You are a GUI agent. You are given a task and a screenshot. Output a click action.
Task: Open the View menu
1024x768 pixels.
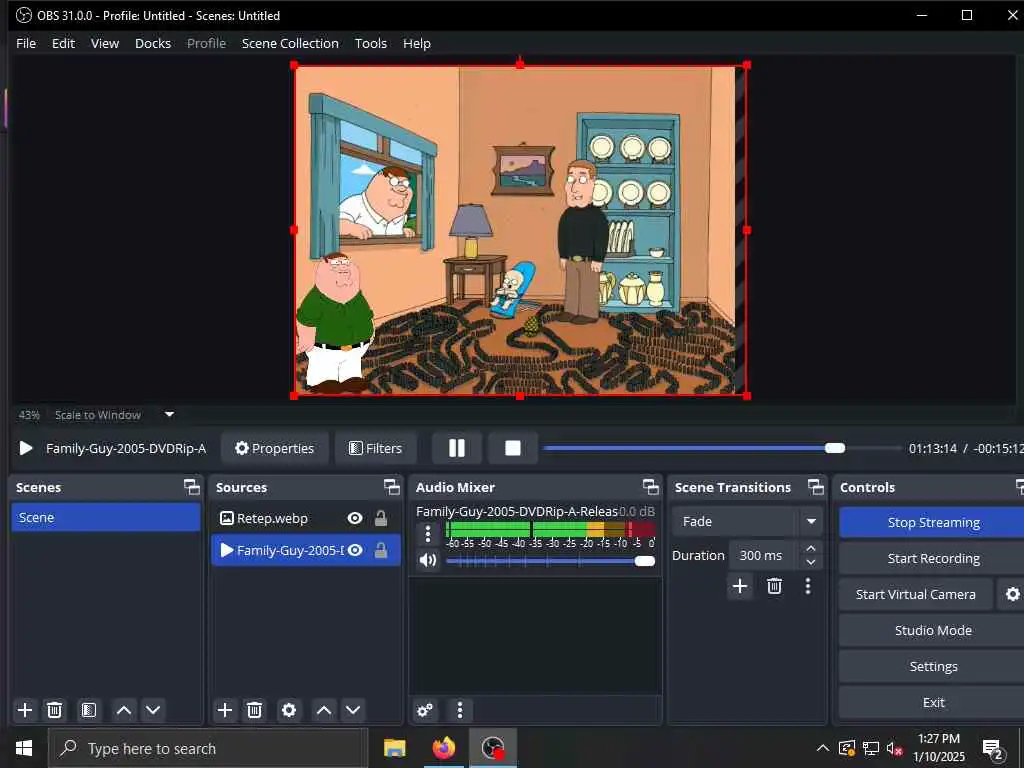[x=104, y=43]
